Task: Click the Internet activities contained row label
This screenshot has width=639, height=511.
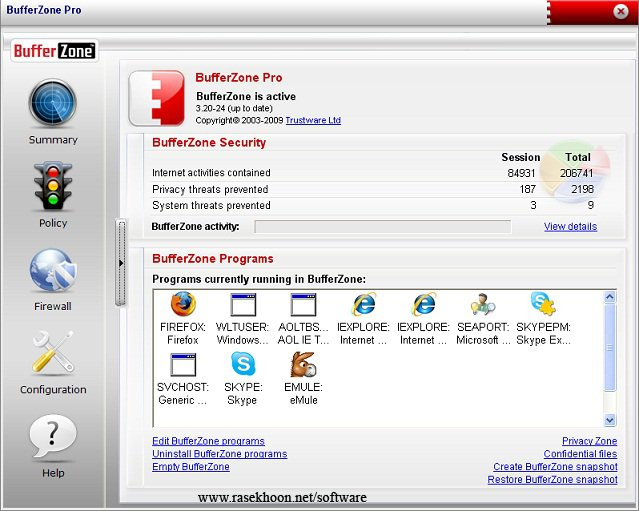Action: click(211, 173)
